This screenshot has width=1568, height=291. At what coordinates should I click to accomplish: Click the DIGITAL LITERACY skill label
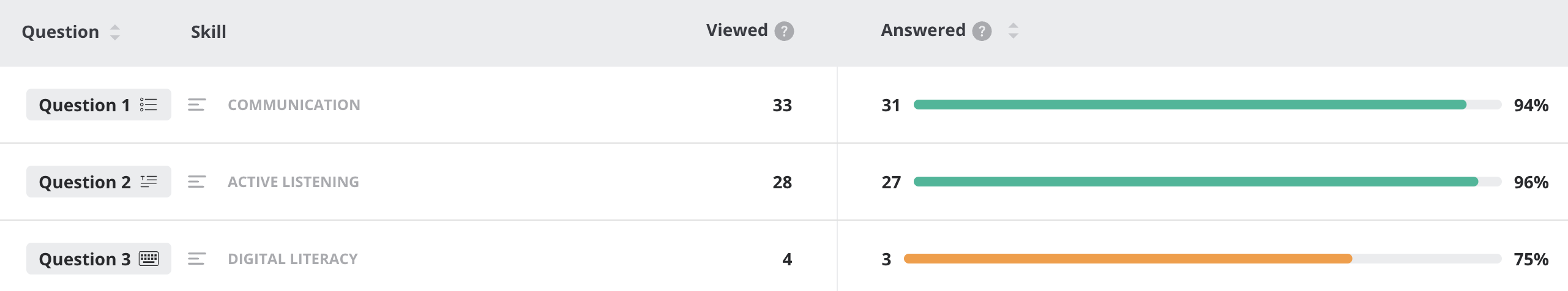[293, 259]
